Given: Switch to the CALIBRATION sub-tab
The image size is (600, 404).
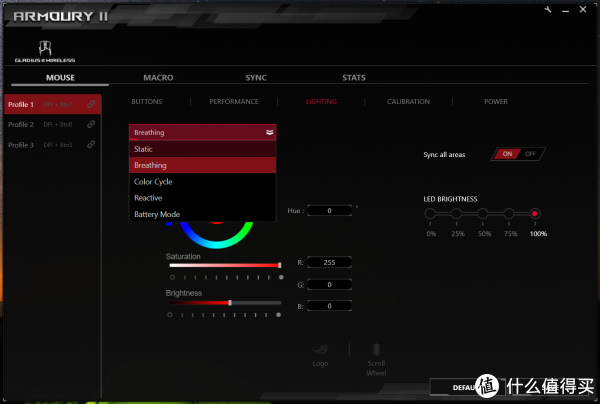Looking at the screenshot, I should pyautogui.click(x=408, y=101).
